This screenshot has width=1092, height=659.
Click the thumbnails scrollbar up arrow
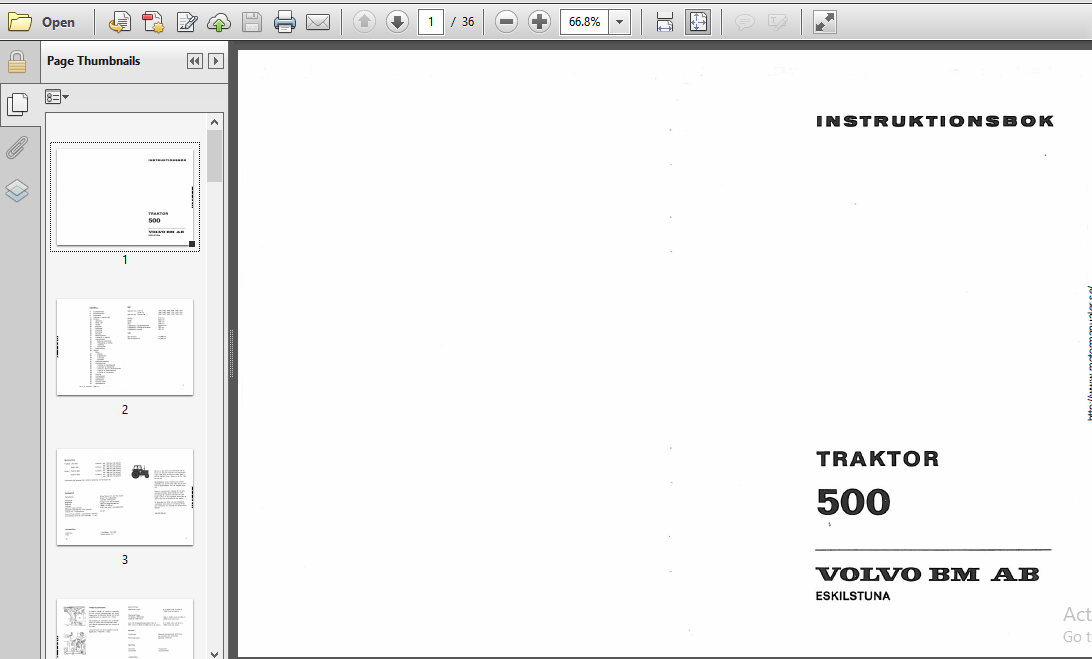(214, 122)
